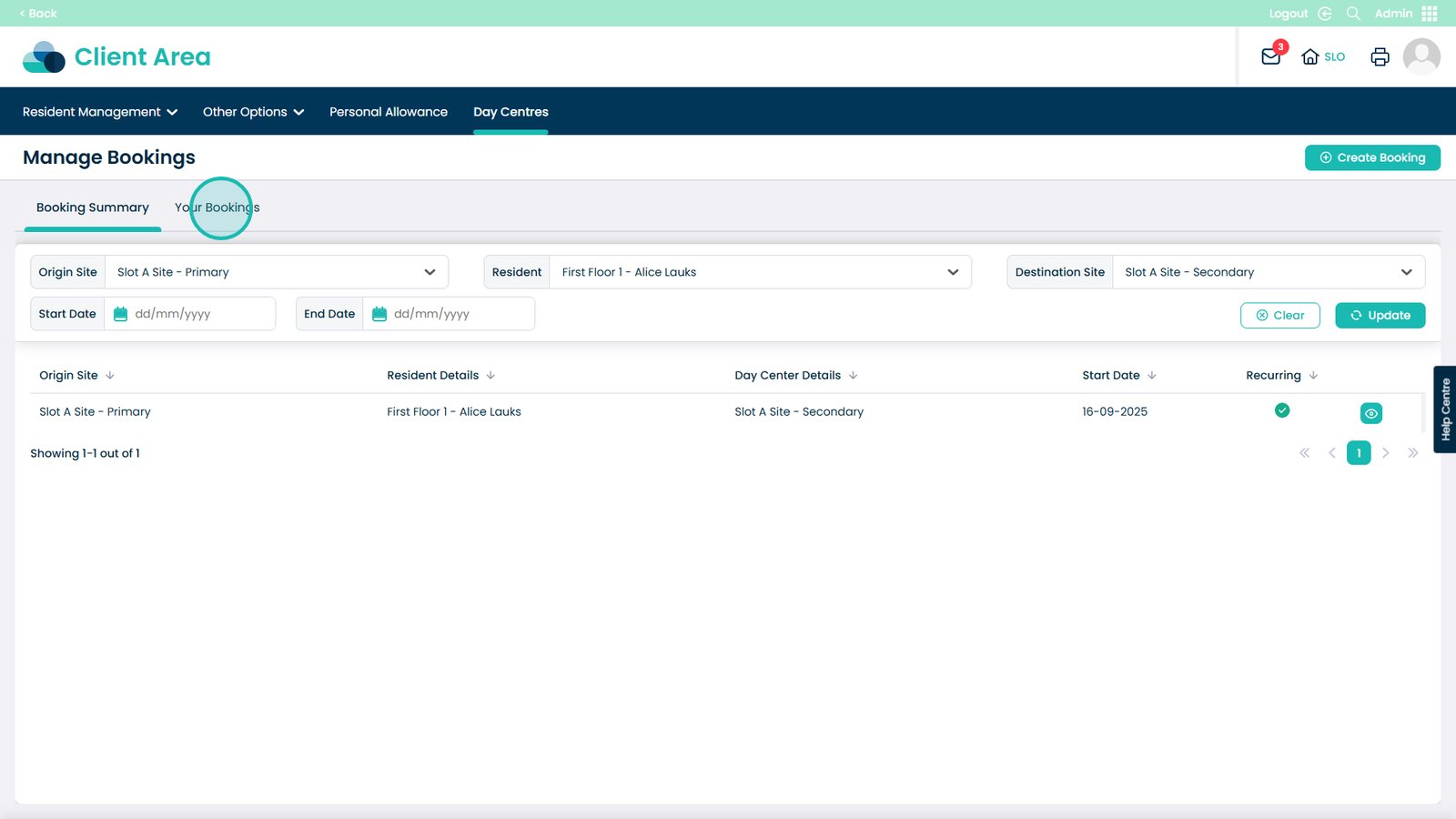The image size is (1456, 819).
Task: Expand the Destination Site dropdown
Action: click(1406, 272)
